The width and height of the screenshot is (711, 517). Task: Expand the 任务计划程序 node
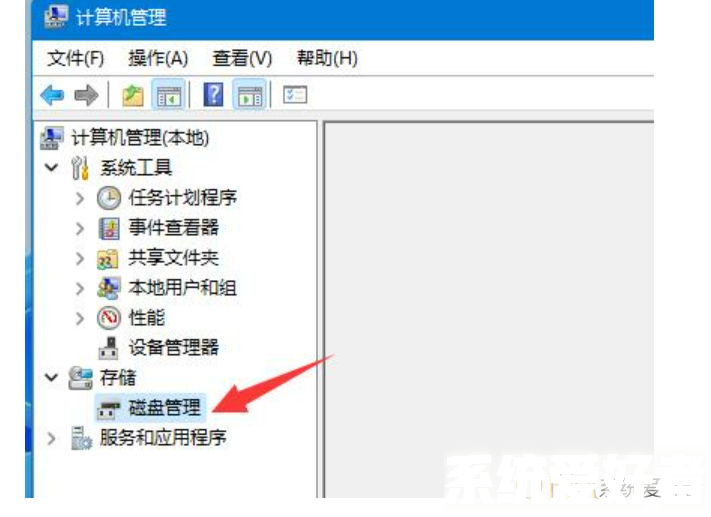pos(80,198)
